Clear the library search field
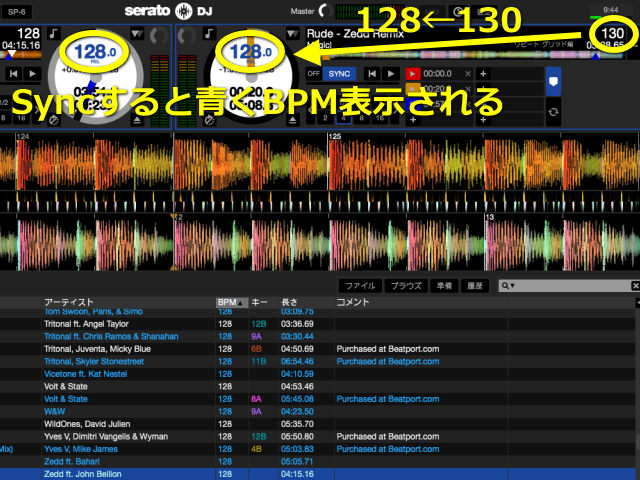This screenshot has width=640, height=480. click(x=635, y=286)
